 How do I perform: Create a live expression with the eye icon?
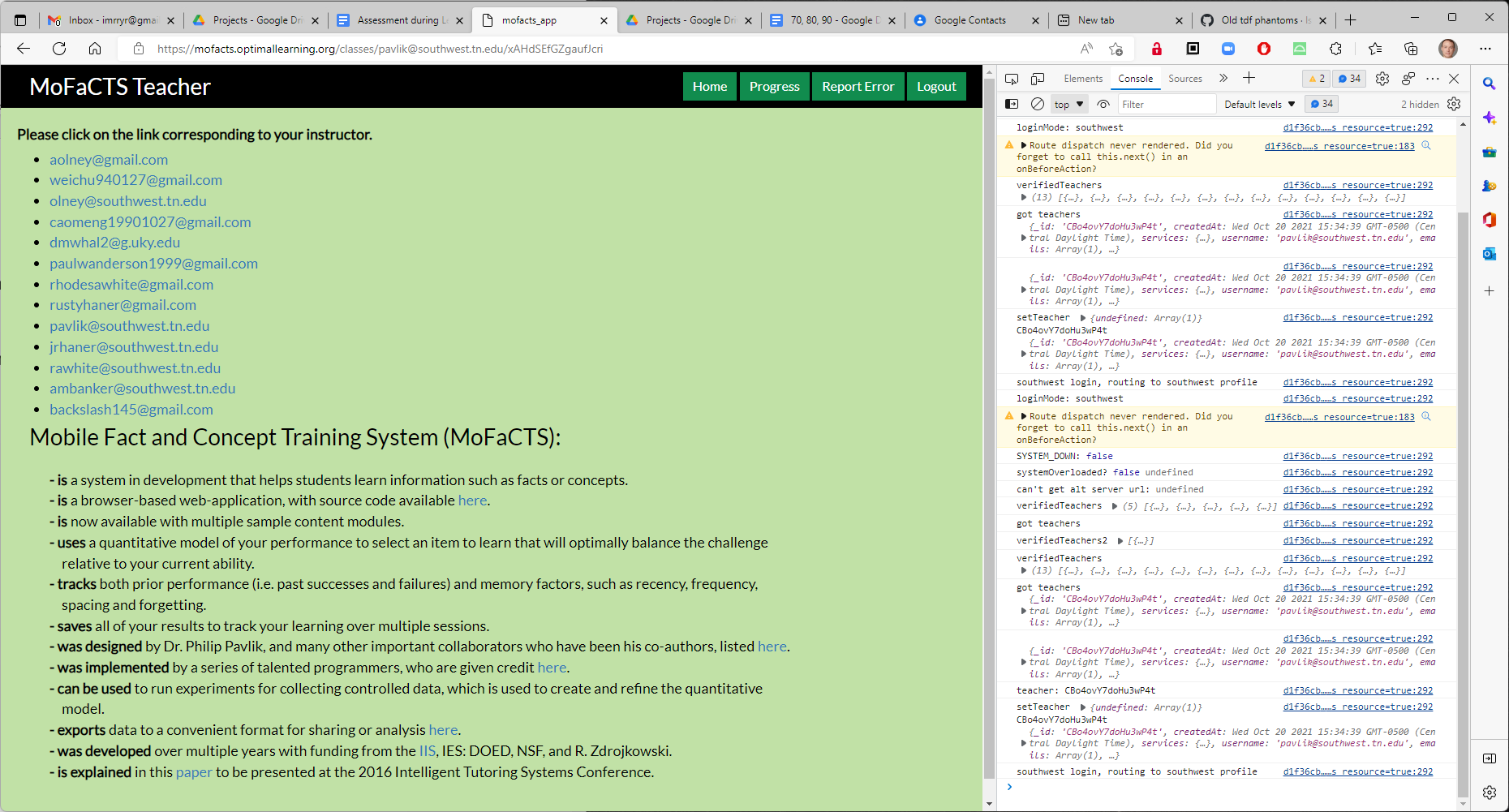1103,103
